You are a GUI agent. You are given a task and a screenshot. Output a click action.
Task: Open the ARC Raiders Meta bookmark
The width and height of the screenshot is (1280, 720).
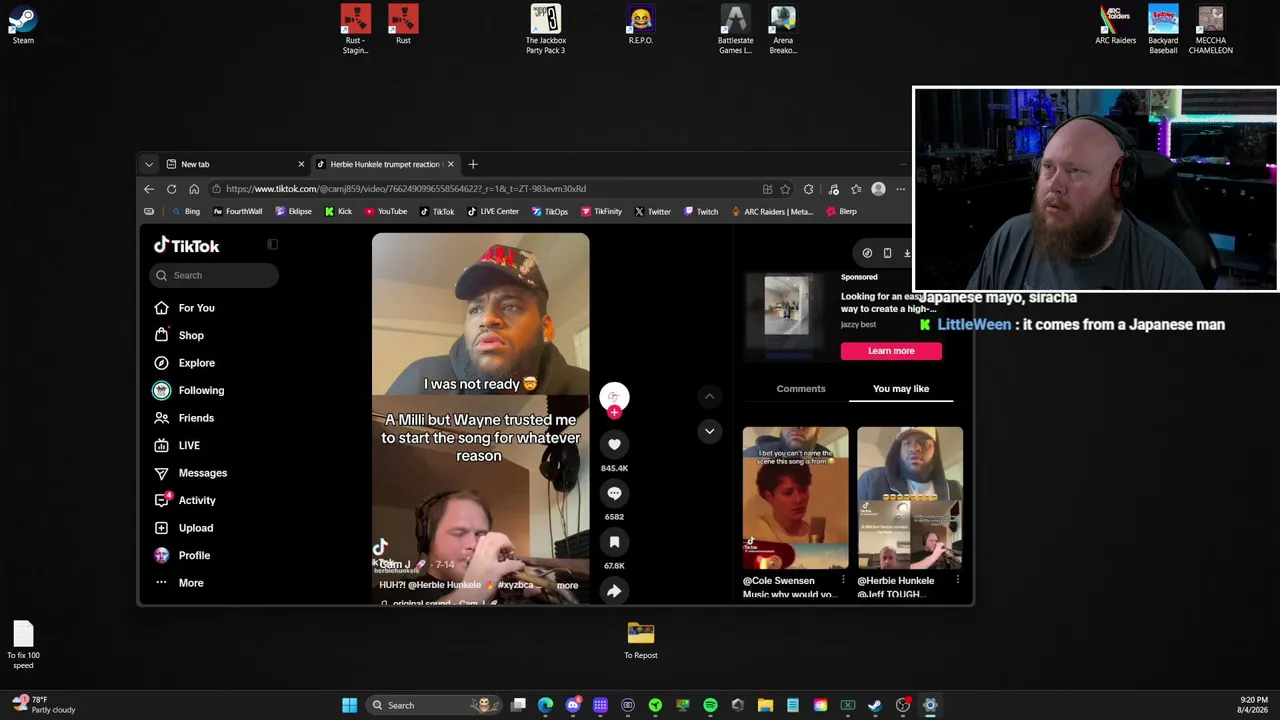773,212
